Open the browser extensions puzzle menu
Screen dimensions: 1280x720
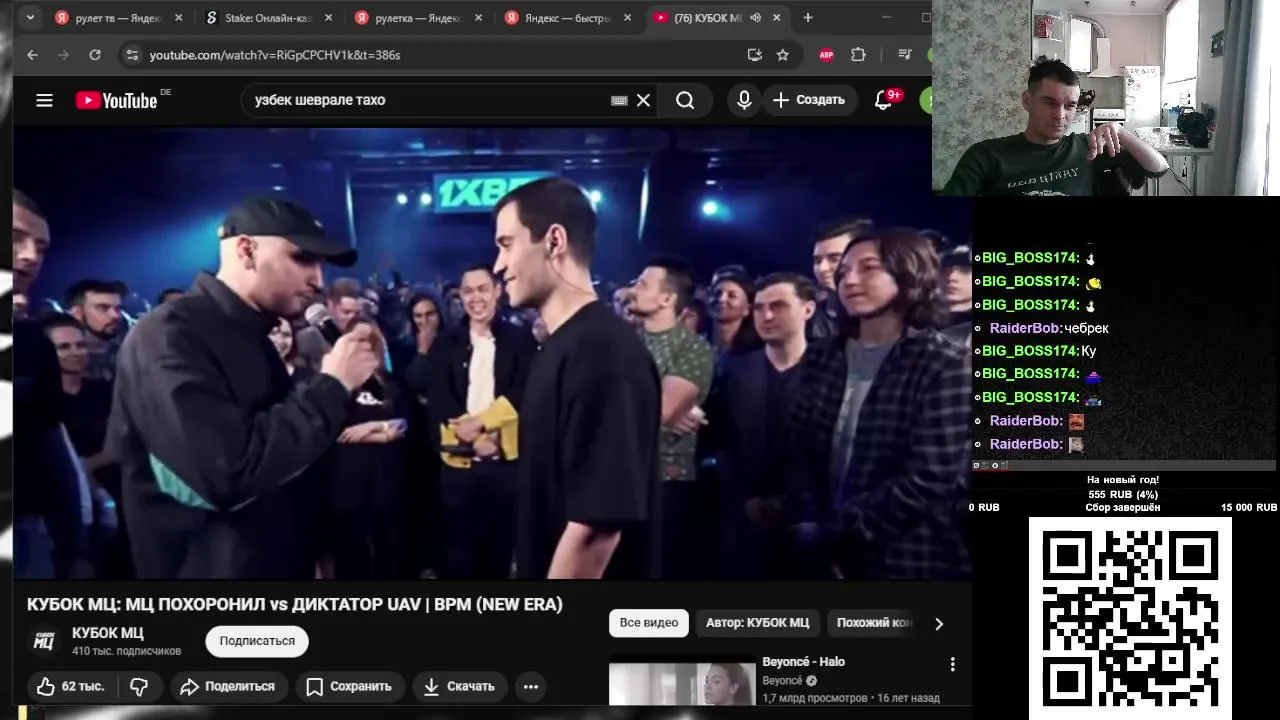pyautogui.click(x=858, y=55)
